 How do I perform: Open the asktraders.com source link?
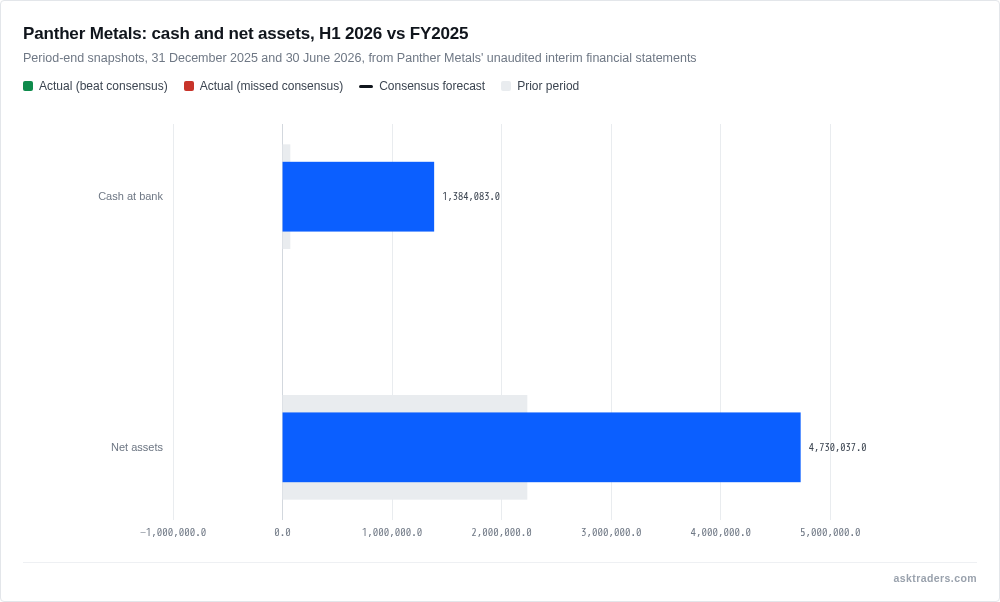(x=934, y=578)
